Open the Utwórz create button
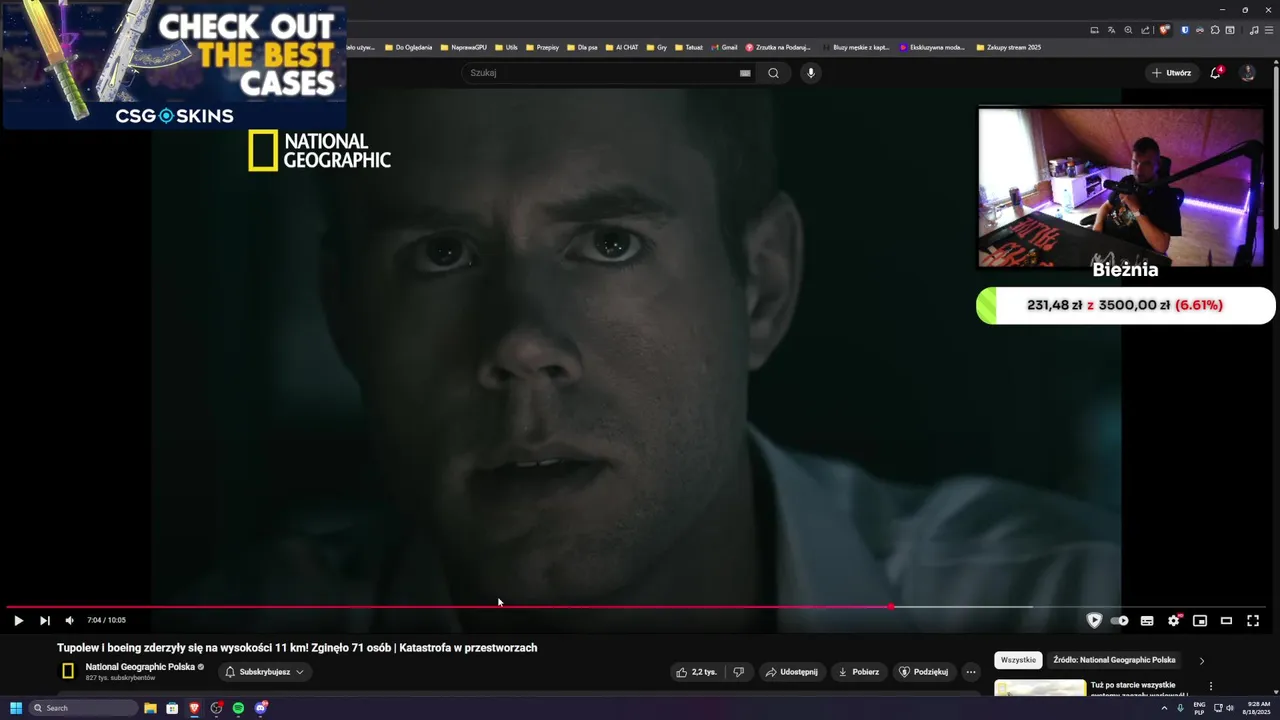 click(1172, 73)
